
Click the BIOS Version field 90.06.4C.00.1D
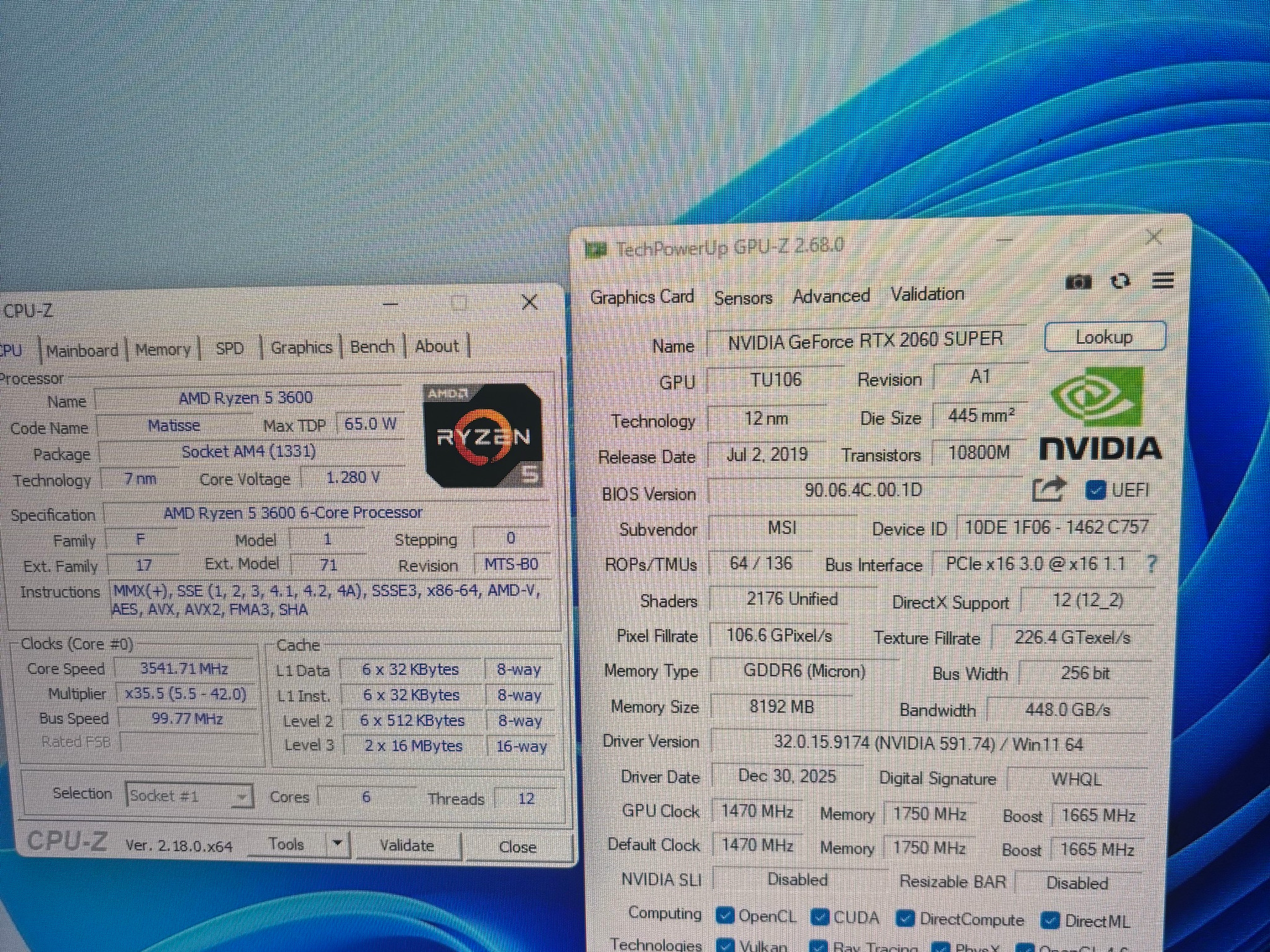[863, 490]
